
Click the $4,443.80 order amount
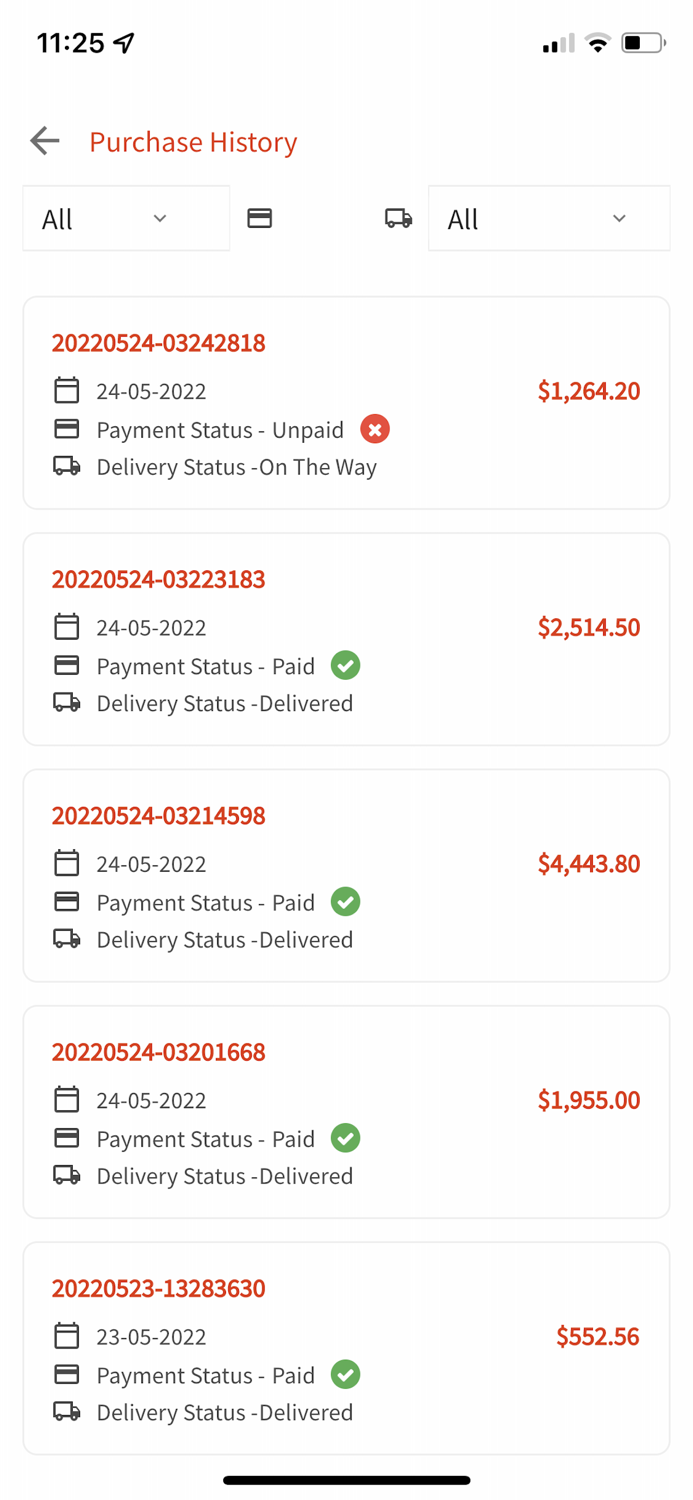pyautogui.click(x=588, y=863)
